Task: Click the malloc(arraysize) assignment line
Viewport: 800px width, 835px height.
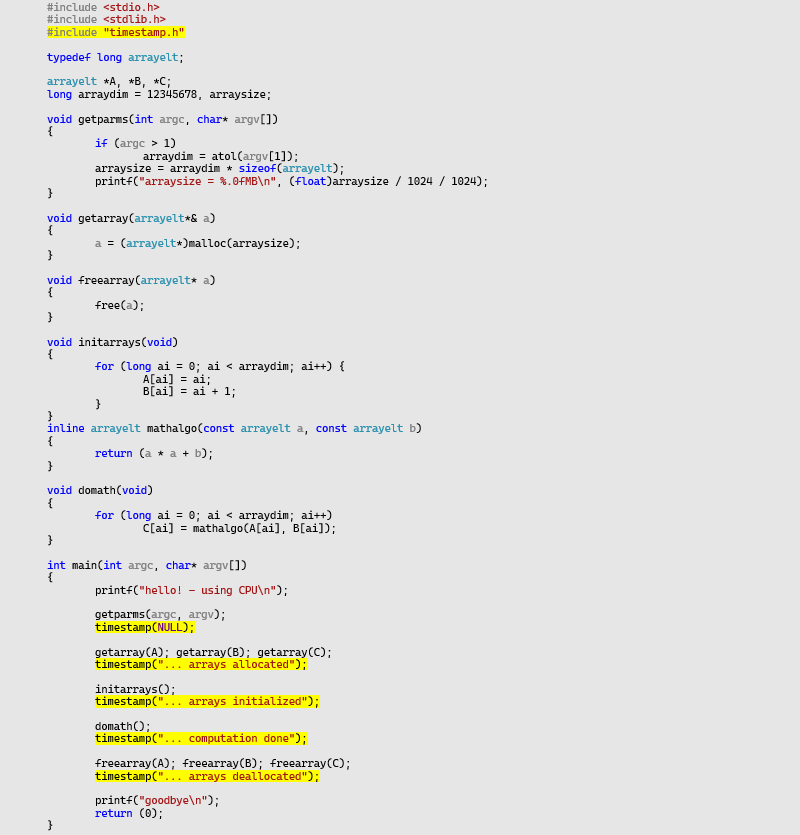Action: (x=198, y=243)
